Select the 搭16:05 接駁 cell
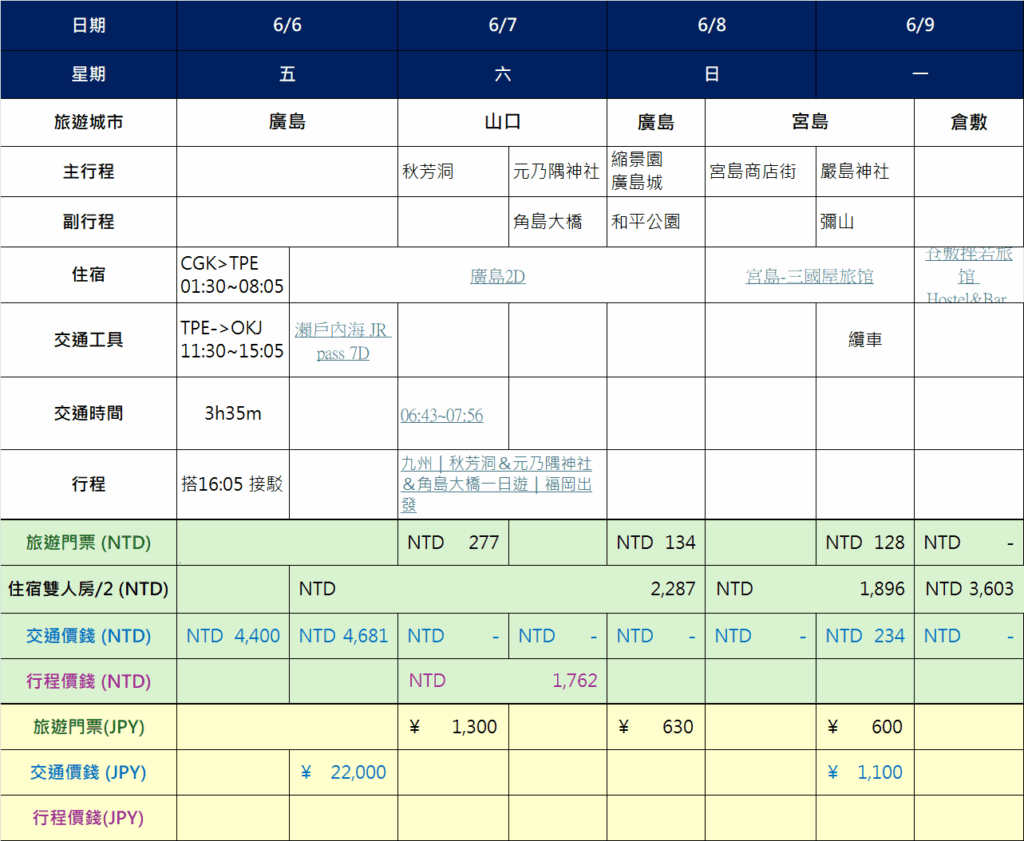The width and height of the screenshot is (1024, 841). 232,484
